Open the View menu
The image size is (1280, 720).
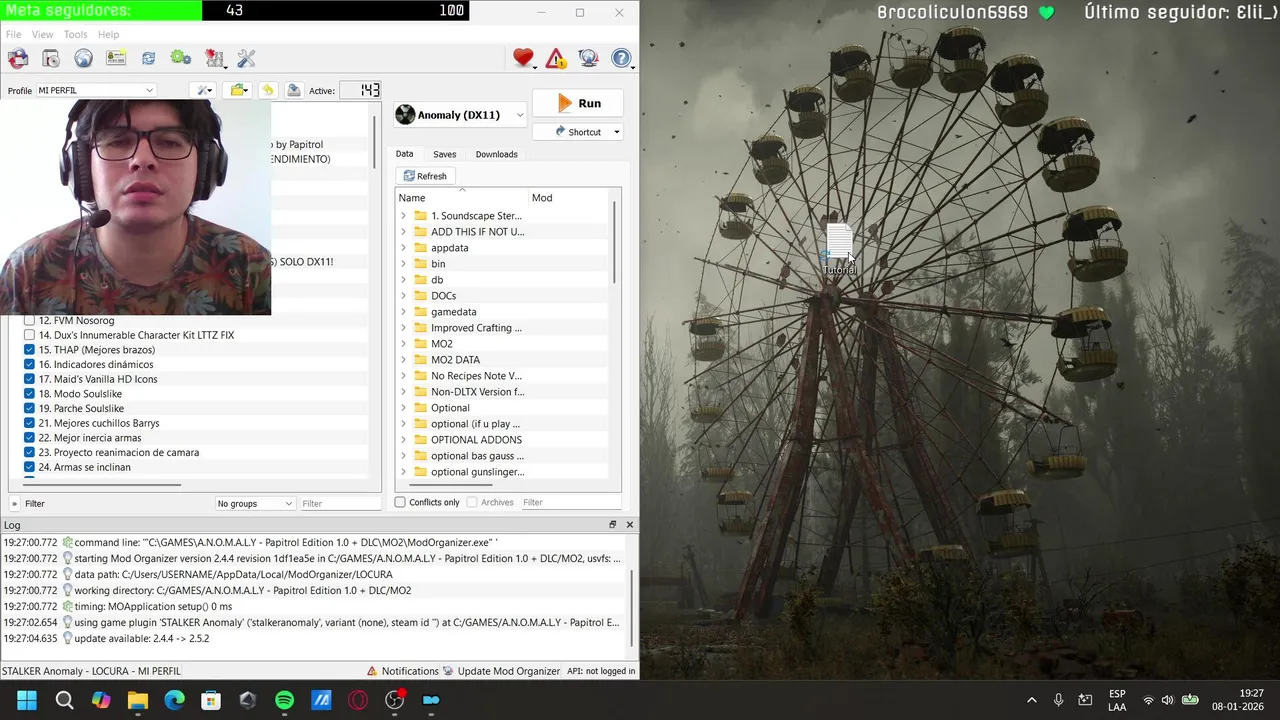pos(42,34)
